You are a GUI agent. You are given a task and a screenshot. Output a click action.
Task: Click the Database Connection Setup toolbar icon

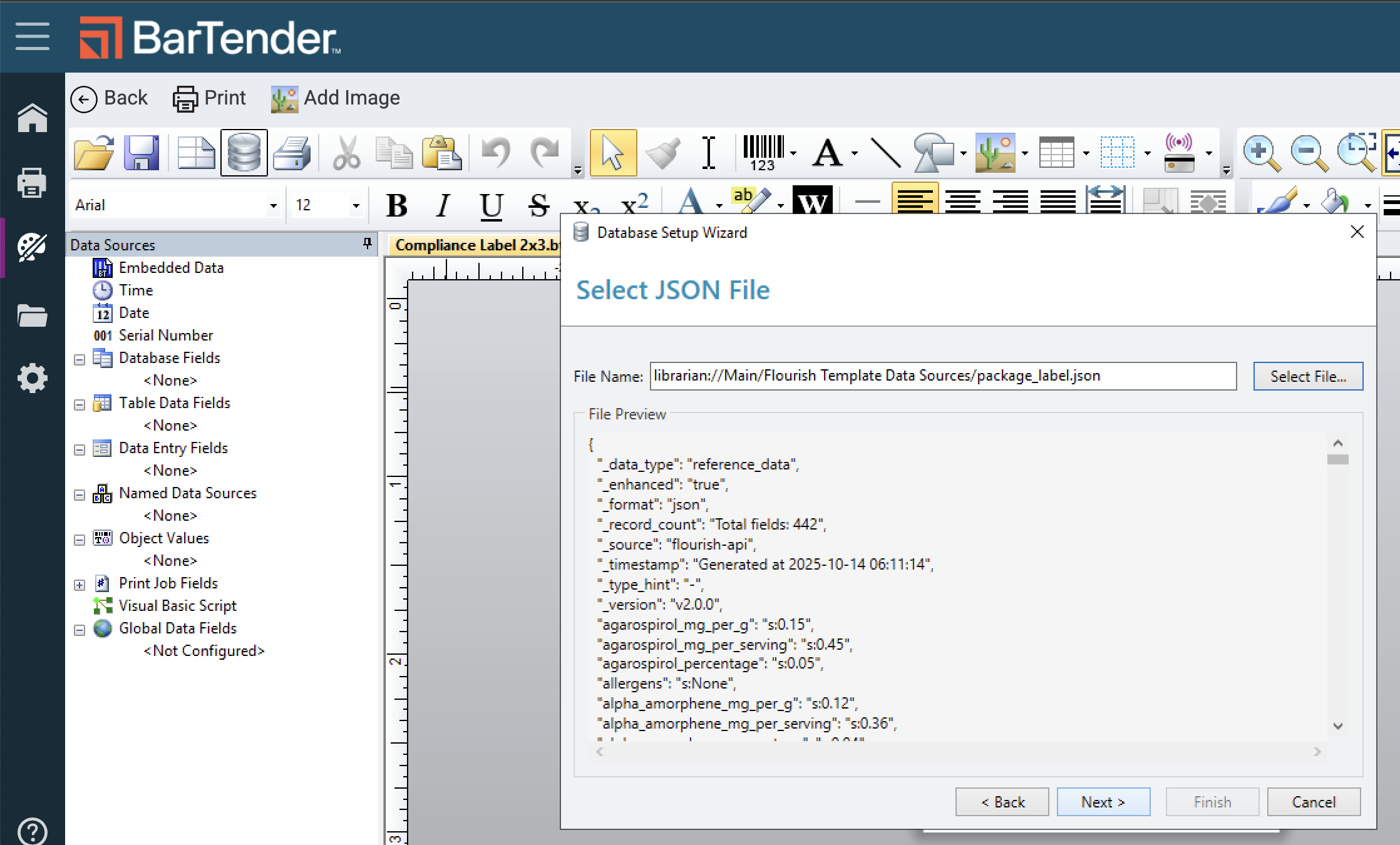pos(244,153)
